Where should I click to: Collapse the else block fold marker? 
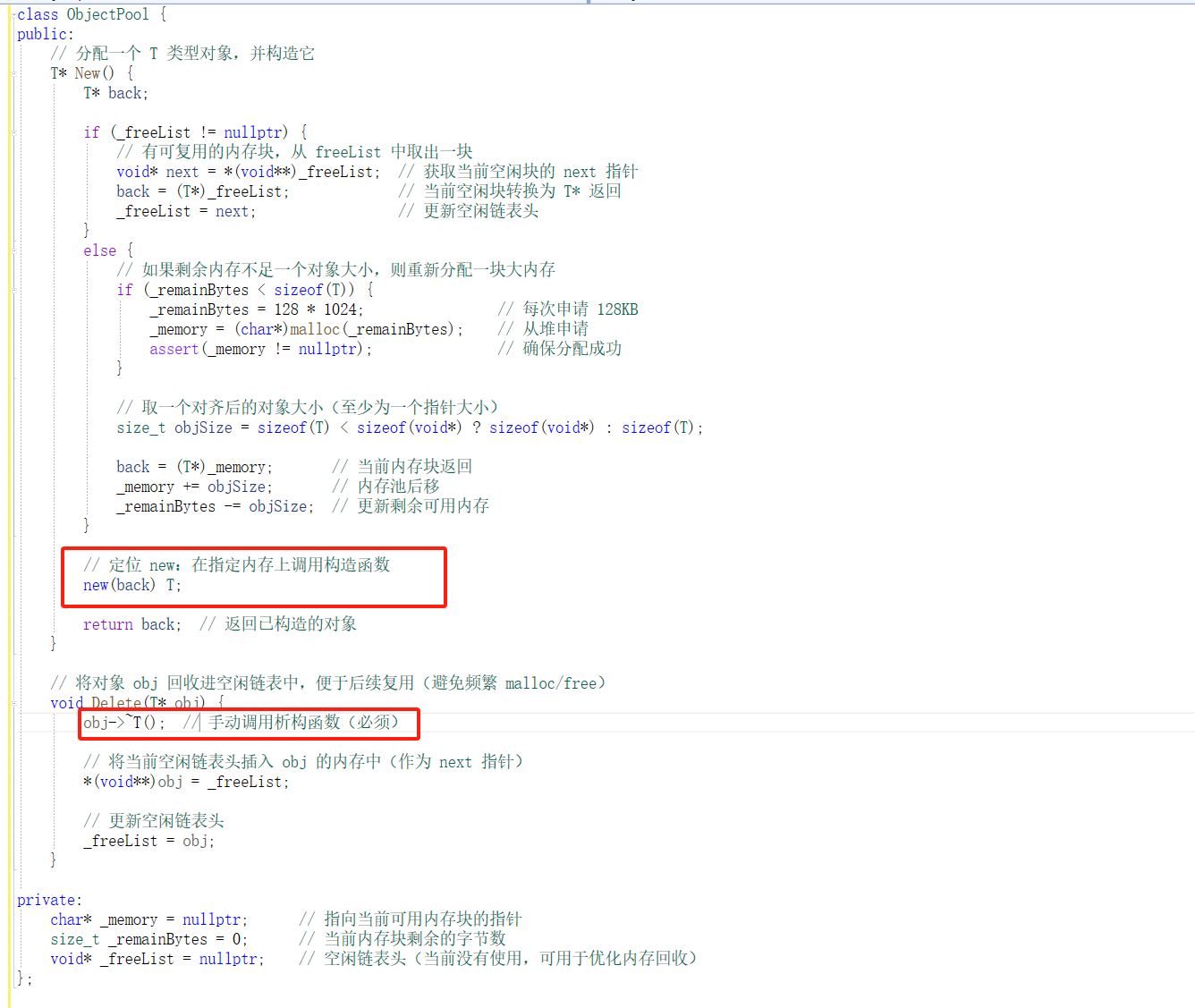[x=13, y=250]
